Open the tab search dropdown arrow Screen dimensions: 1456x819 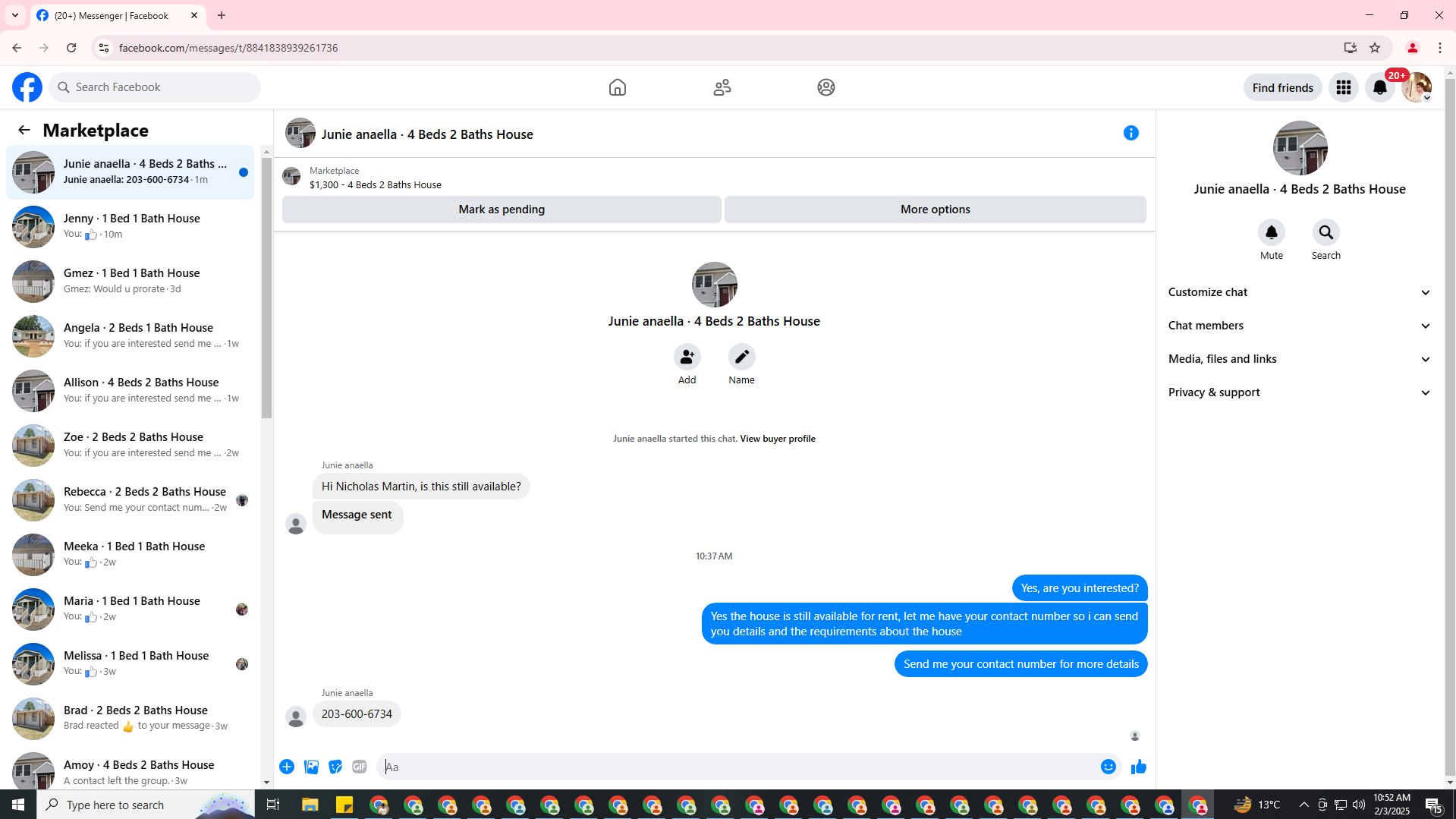(x=15, y=15)
